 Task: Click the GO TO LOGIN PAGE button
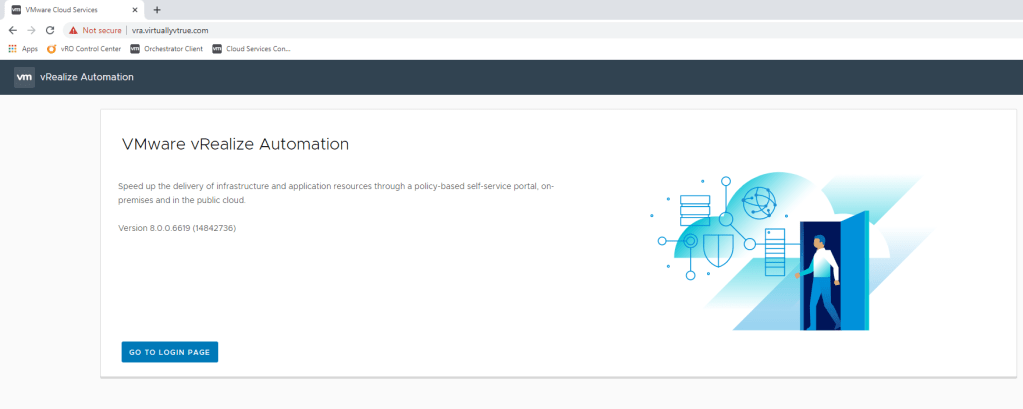tap(169, 352)
